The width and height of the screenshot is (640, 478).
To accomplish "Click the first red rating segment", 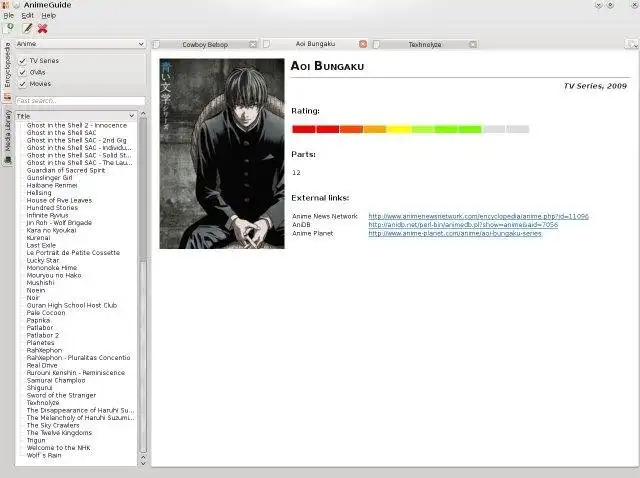I will [x=304, y=129].
